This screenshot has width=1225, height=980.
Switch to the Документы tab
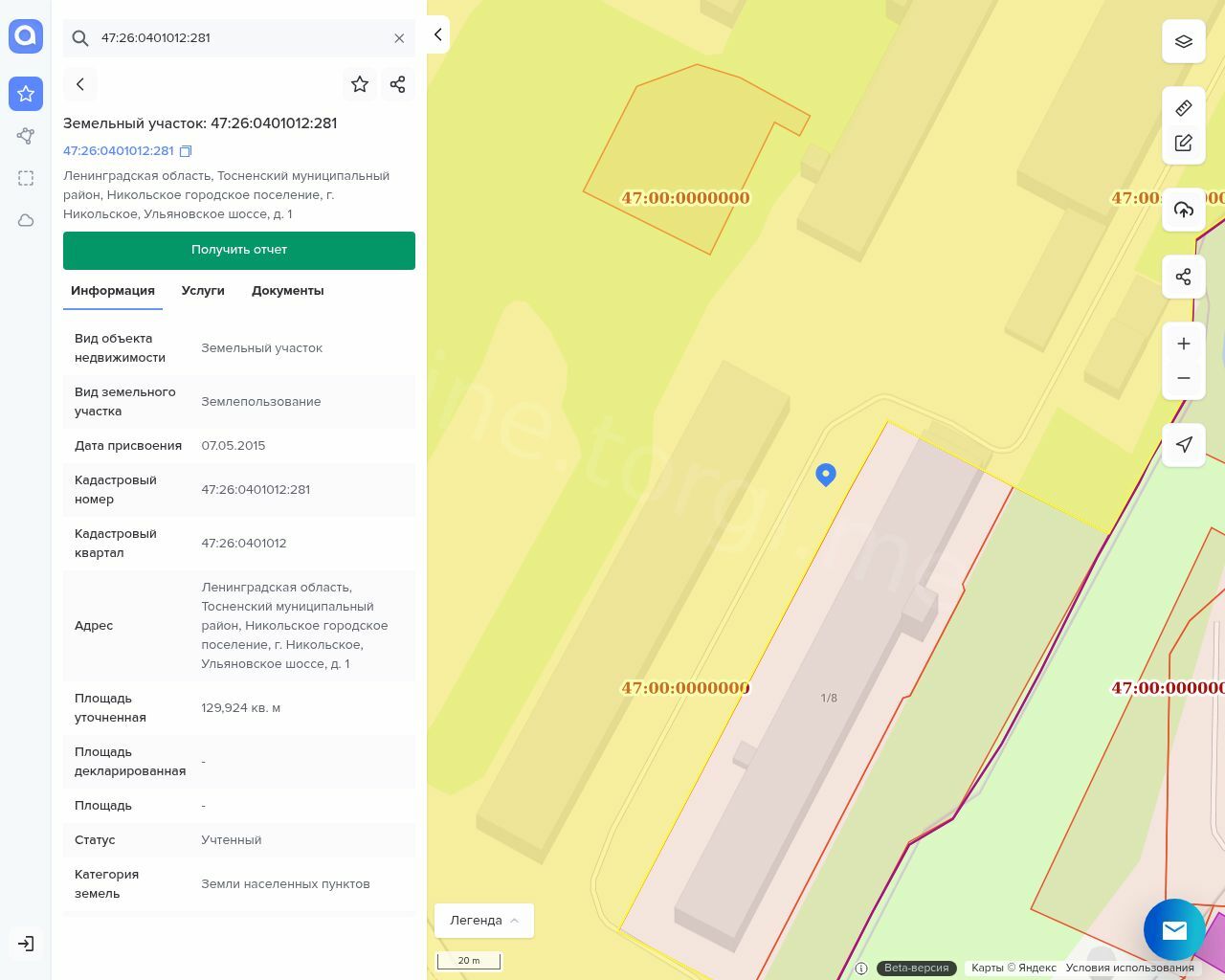coord(287,291)
